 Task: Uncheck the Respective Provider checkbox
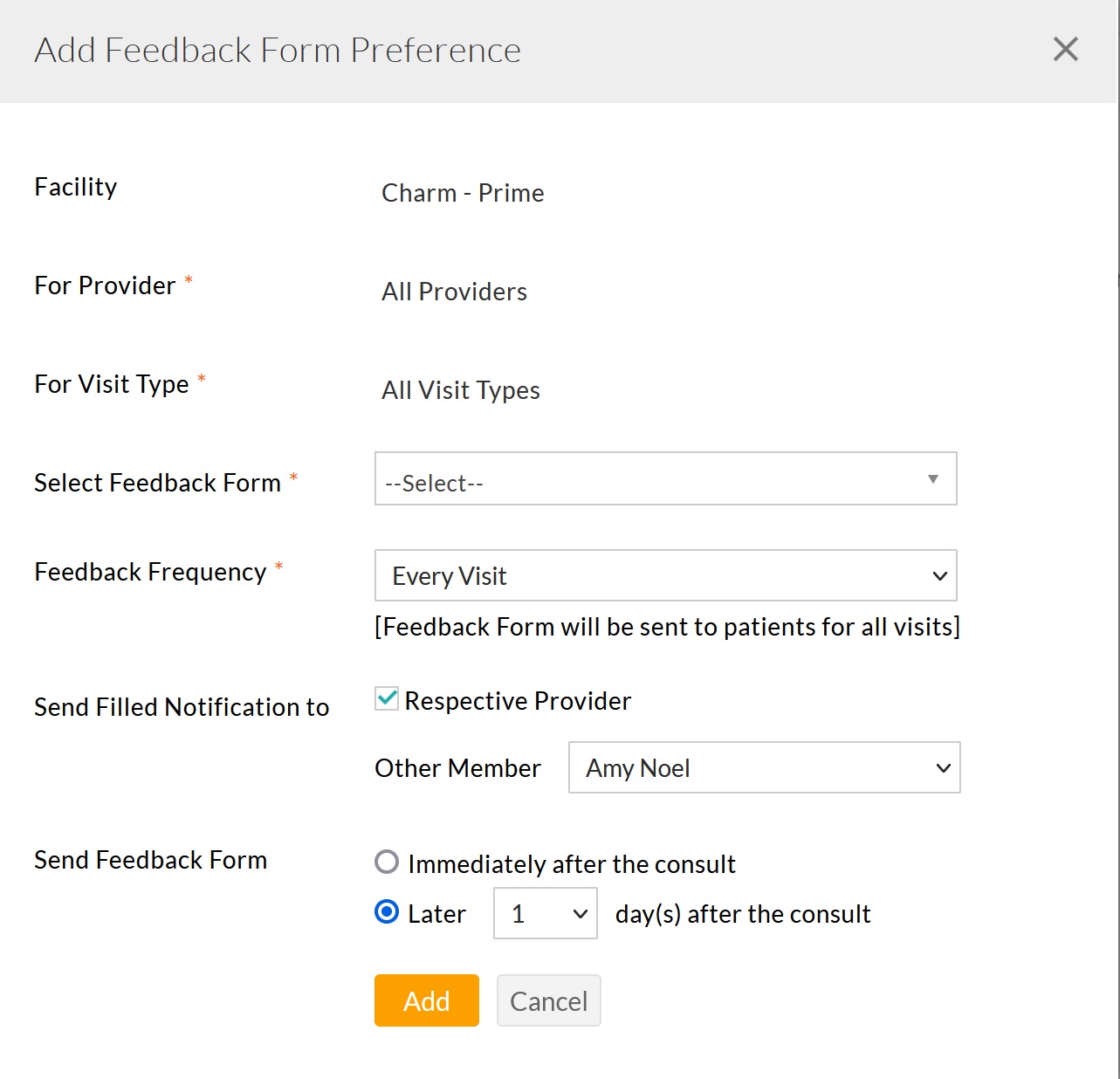pos(386,698)
